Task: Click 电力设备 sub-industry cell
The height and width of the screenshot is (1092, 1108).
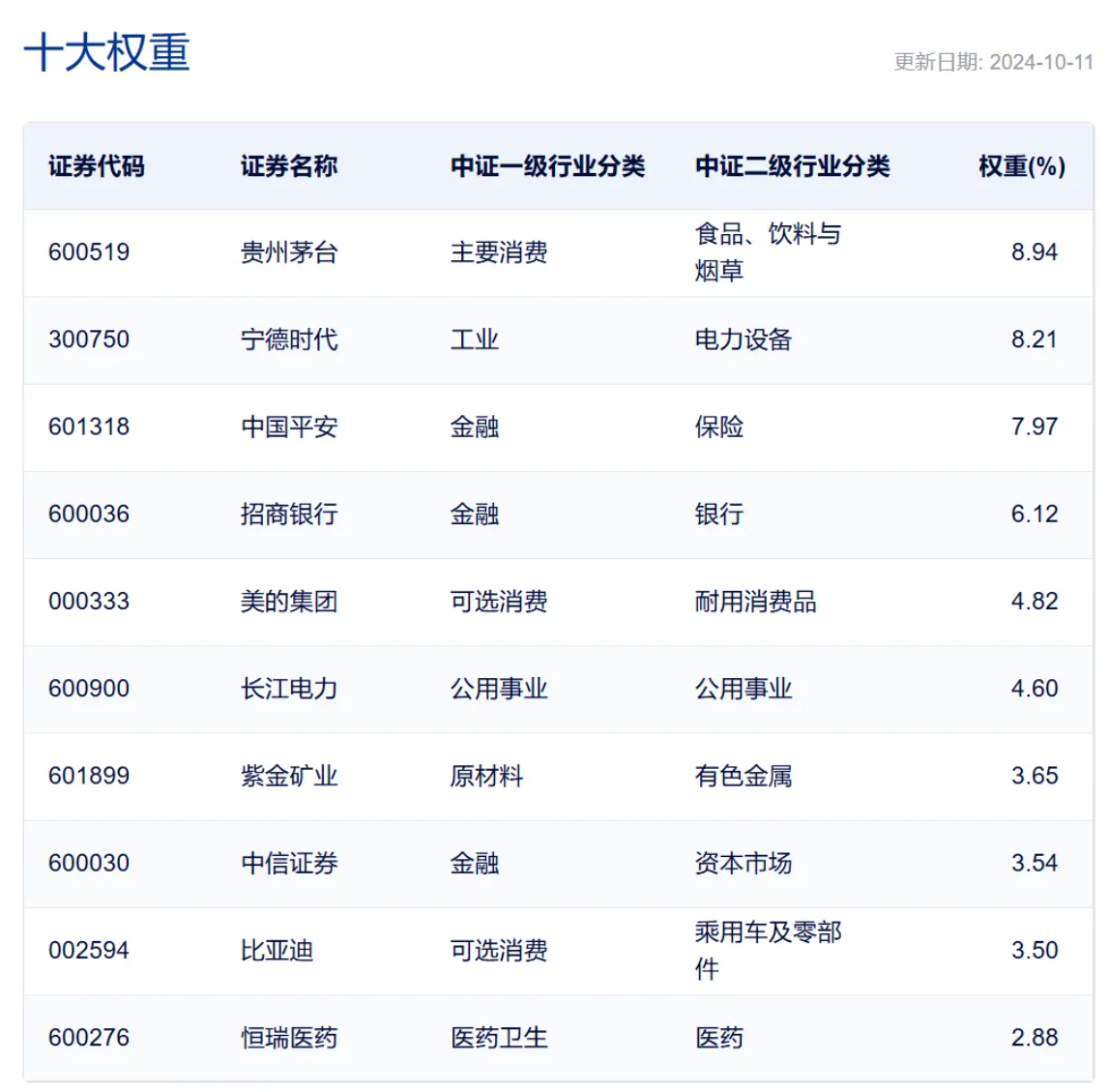Action: click(744, 339)
